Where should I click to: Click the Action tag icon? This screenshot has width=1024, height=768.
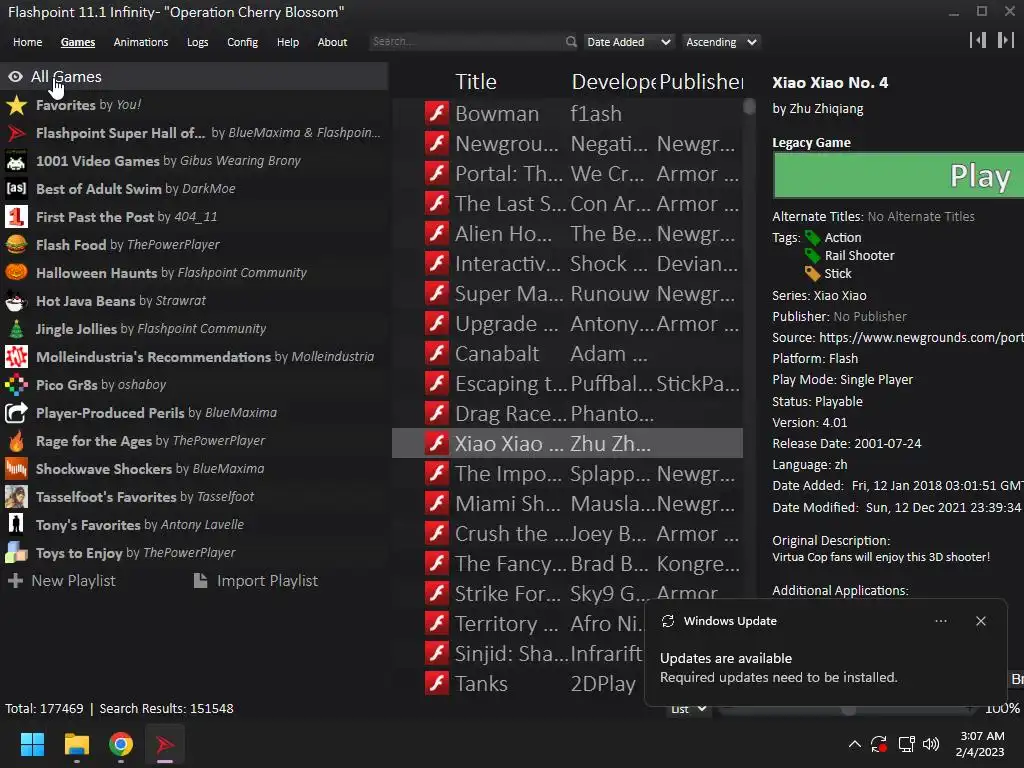pyautogui.click(x=812, y=238)
